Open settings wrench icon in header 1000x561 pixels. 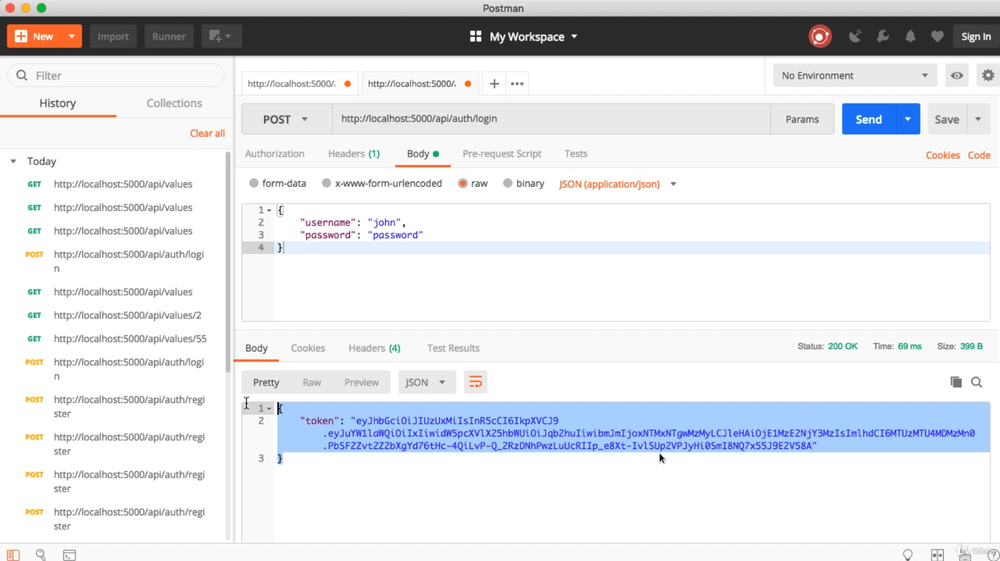(x=883, y=37)
